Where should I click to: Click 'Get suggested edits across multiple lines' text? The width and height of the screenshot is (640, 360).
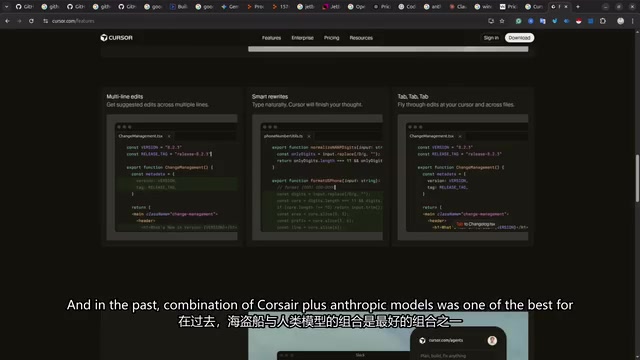click(x=158, y=105)
